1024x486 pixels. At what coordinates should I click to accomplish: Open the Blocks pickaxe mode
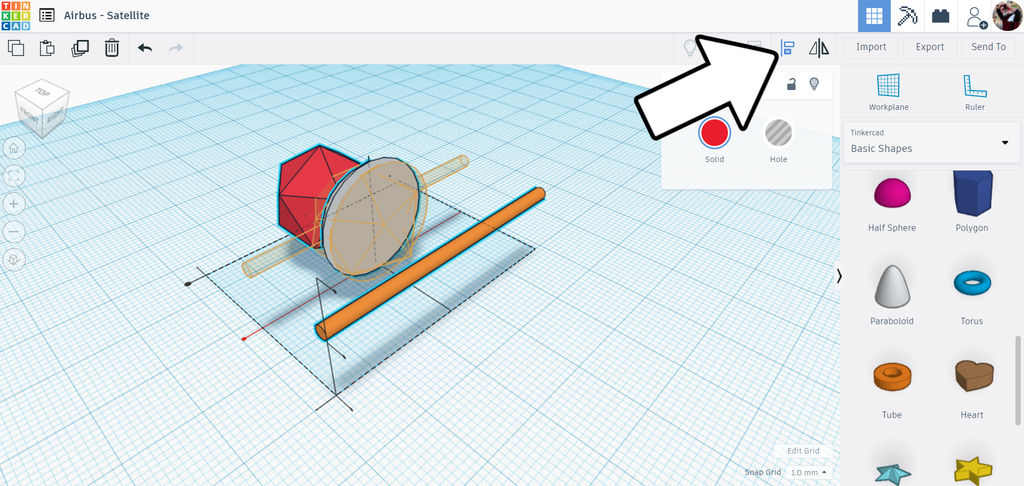coord(907,16)
